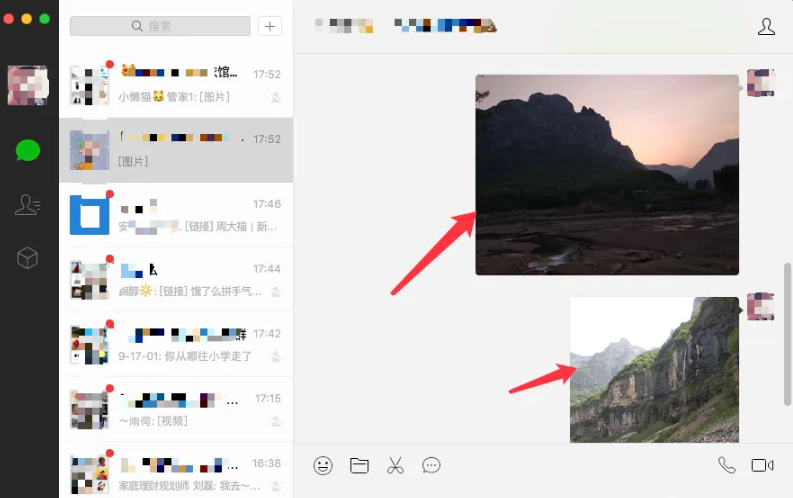Viewport: 793px width, 498px height.
Task: Open the sunset mountain photo
Action: (606, 174)
